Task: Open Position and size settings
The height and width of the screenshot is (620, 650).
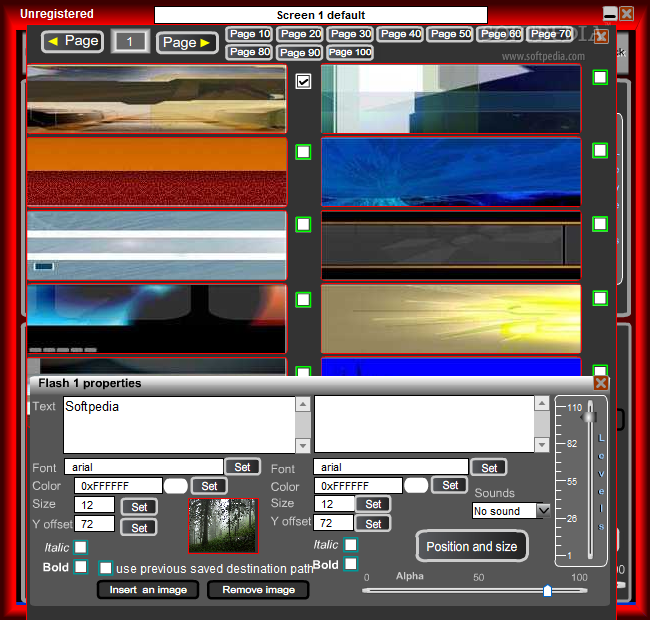Action: pos(472,546)
